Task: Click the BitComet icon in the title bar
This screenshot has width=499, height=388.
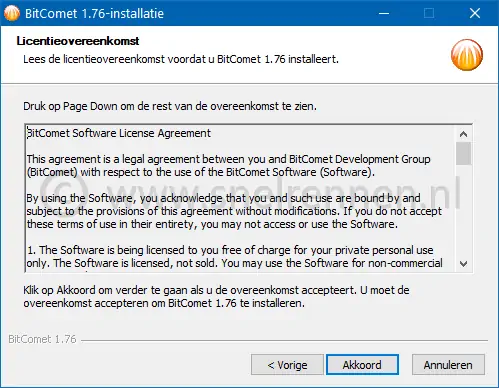Action: click(x=12, y=13)
